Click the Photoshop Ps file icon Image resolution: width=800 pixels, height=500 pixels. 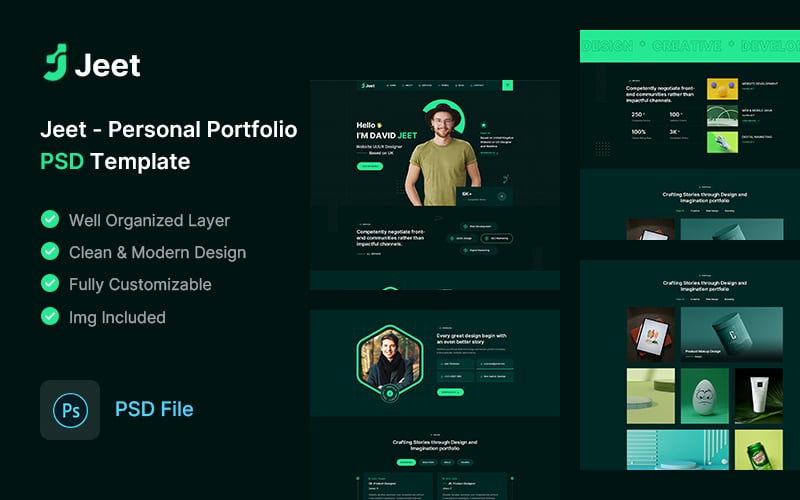point(70,409)
